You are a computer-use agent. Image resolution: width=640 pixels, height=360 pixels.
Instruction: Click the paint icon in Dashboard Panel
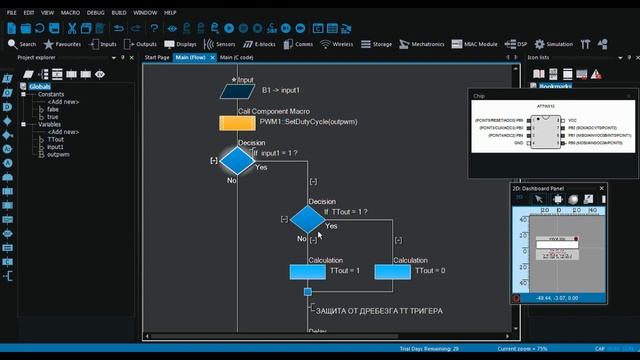click(588, 199)
